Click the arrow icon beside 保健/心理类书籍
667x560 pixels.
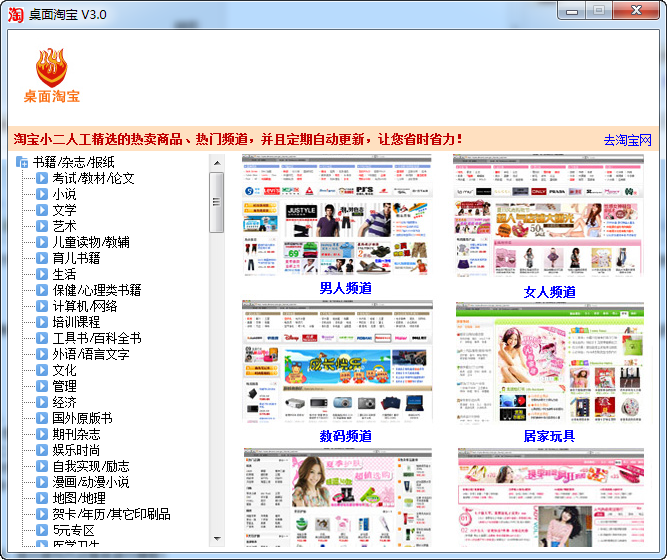(x=42, y=290)
